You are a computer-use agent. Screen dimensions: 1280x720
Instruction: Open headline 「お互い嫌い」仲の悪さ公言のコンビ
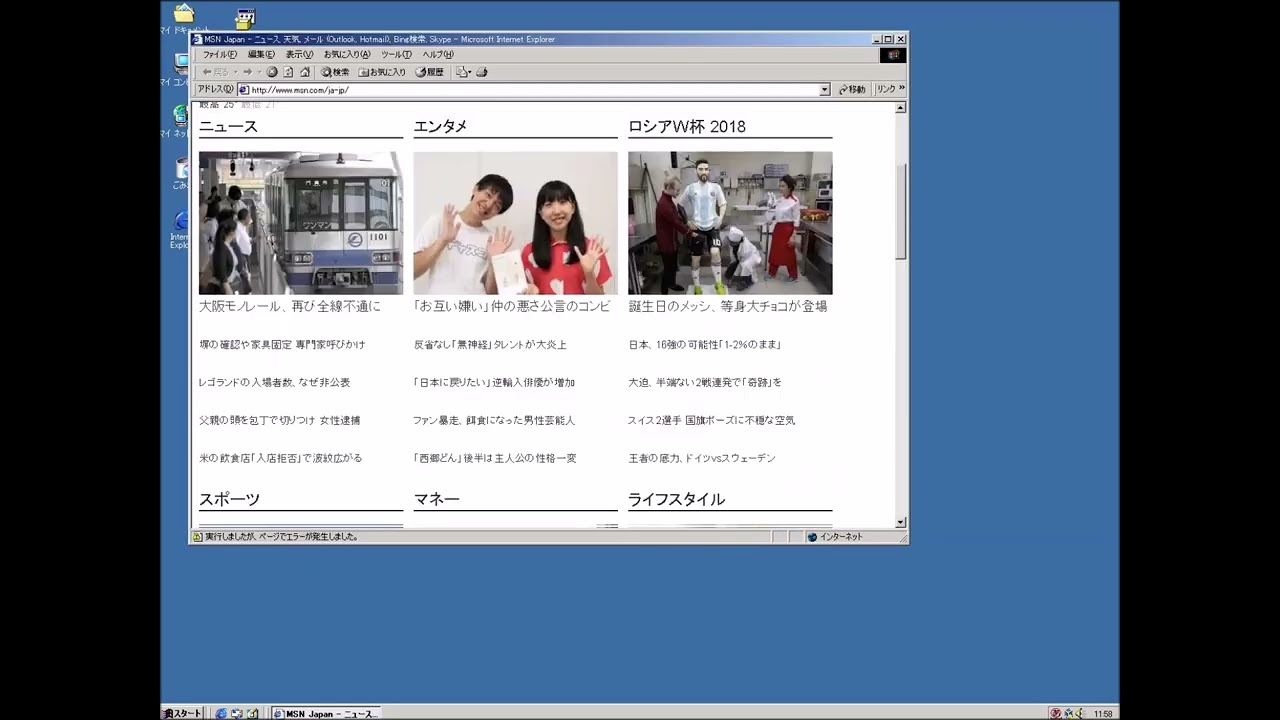point(512,306)
